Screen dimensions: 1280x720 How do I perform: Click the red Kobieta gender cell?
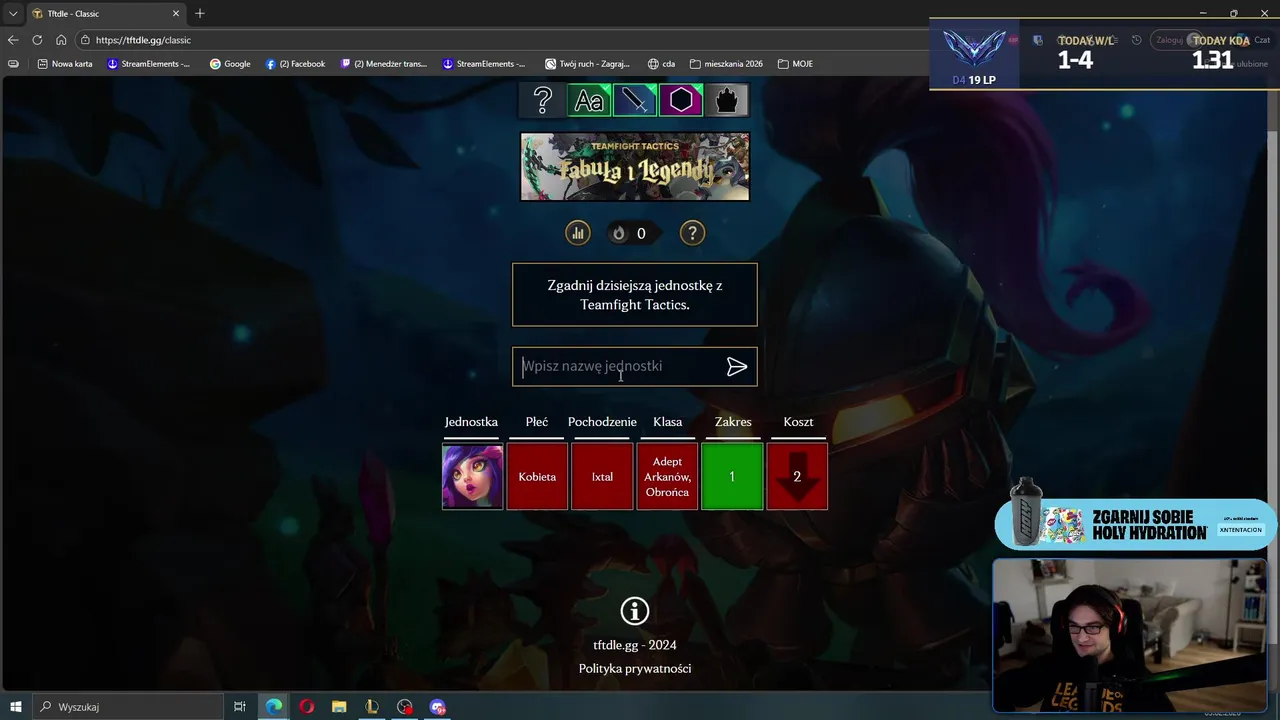click(537, 477)
